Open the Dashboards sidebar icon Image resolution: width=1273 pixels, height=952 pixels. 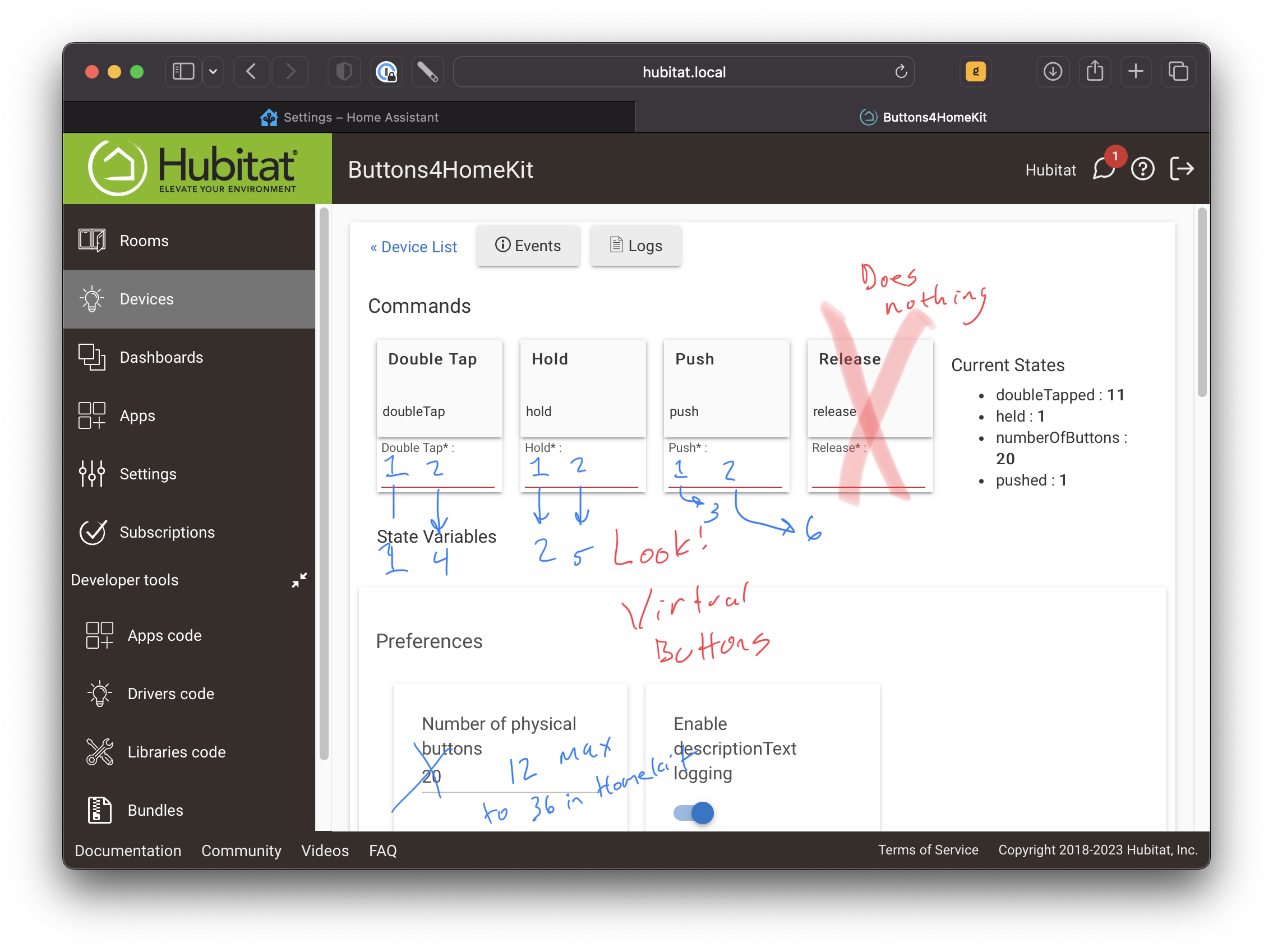tap(92, 357)
